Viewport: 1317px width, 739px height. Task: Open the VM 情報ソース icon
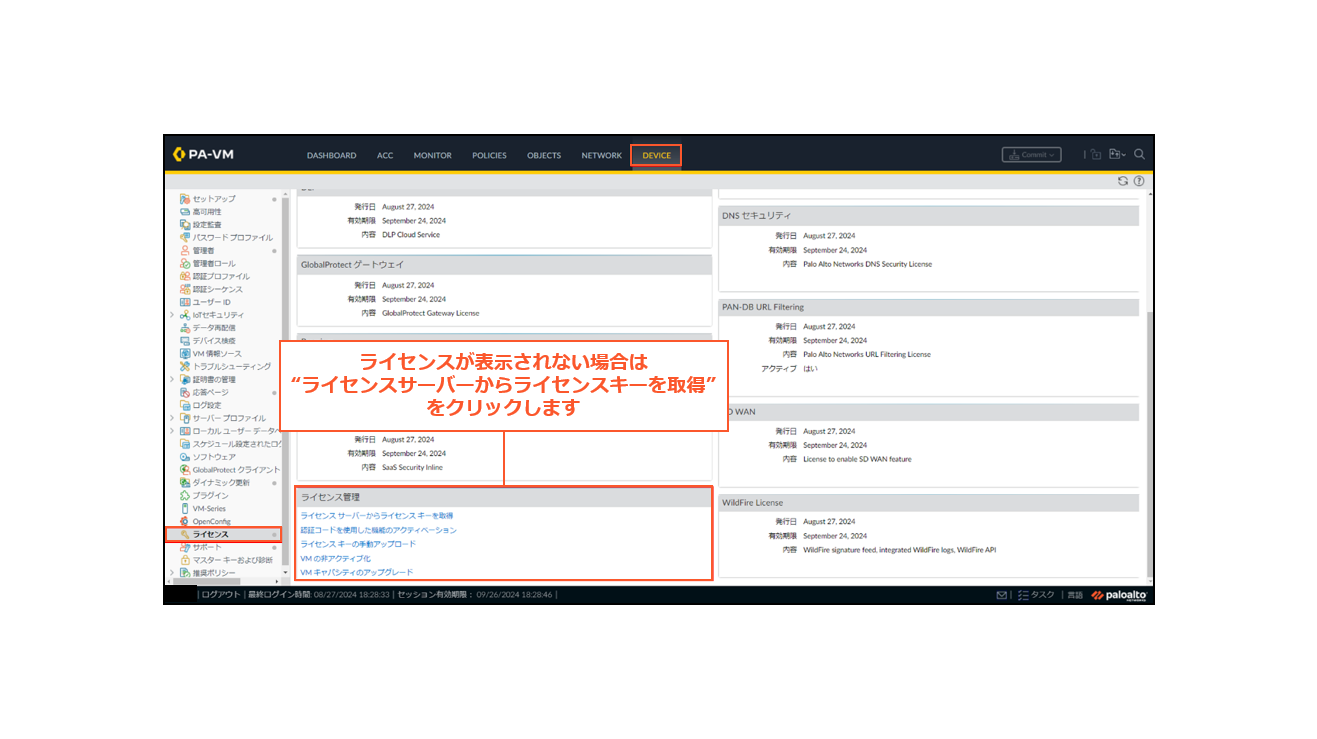click(x=185, y=354)
